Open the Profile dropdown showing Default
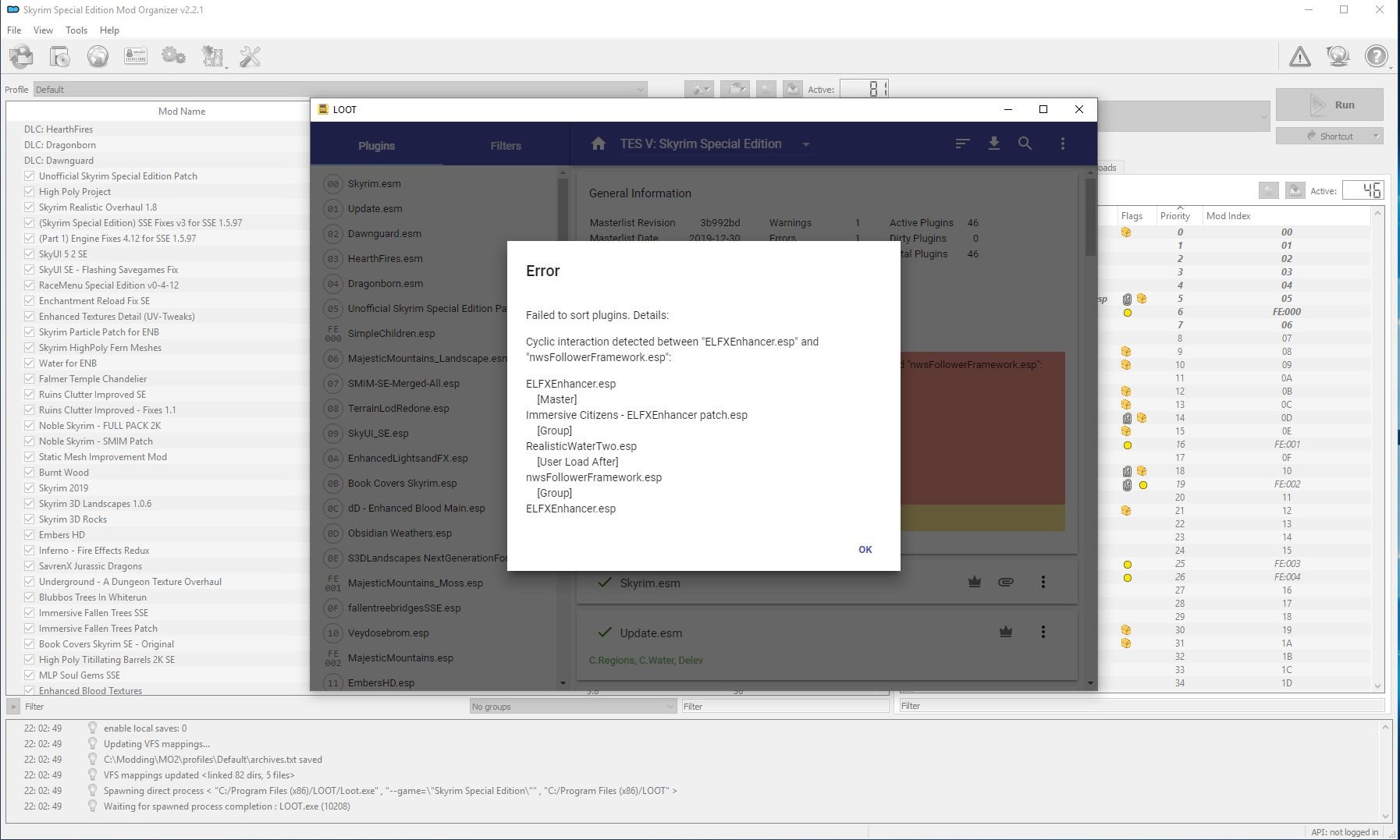Screen dimensions: 1400x840 coord(640,89)
